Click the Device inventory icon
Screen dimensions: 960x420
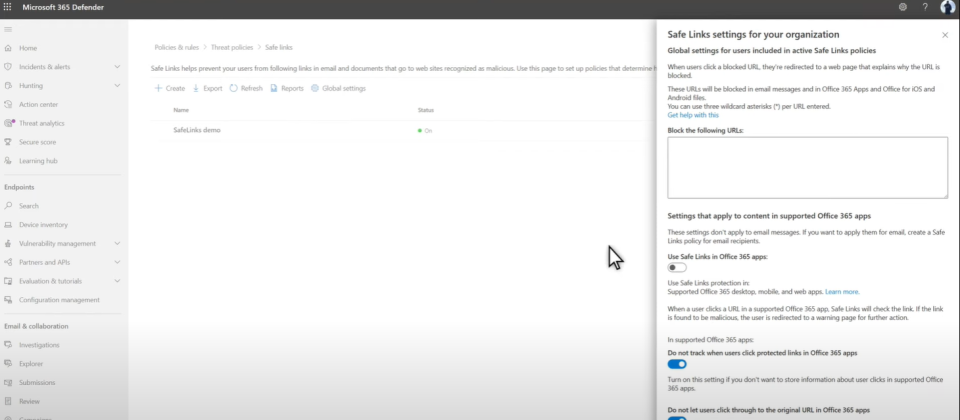coord(8,225)
